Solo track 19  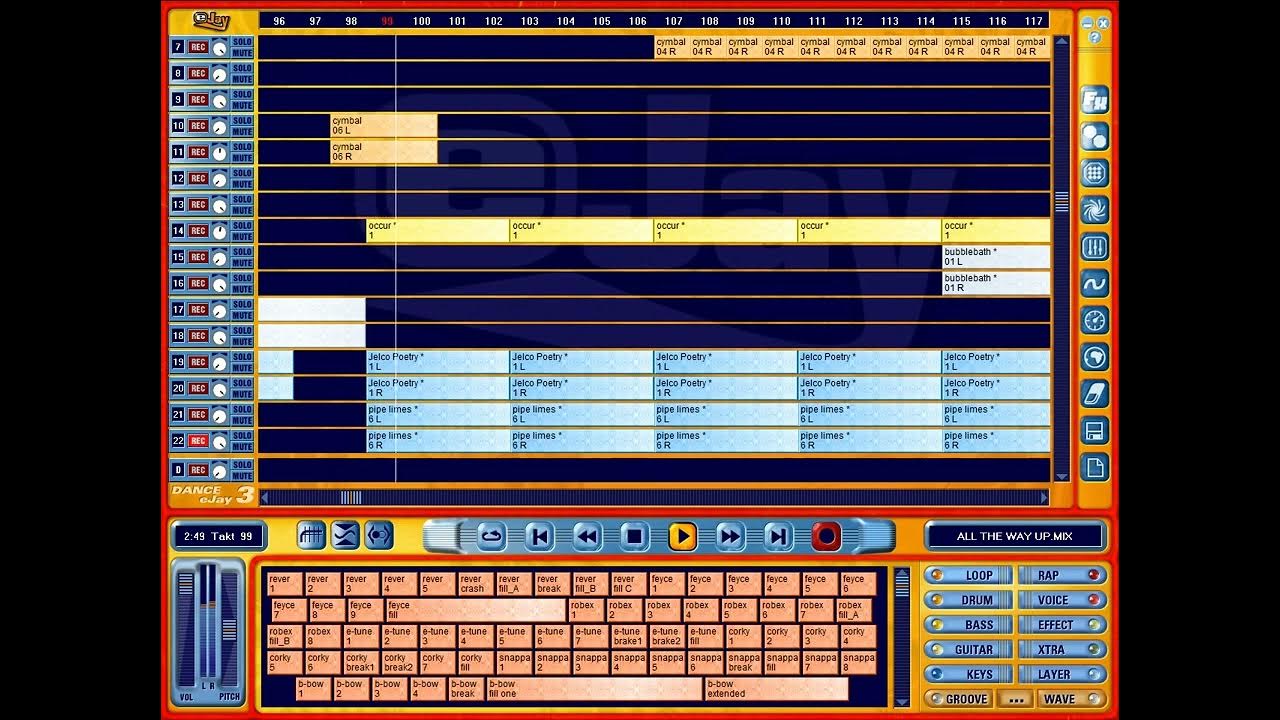coord(243,356)
